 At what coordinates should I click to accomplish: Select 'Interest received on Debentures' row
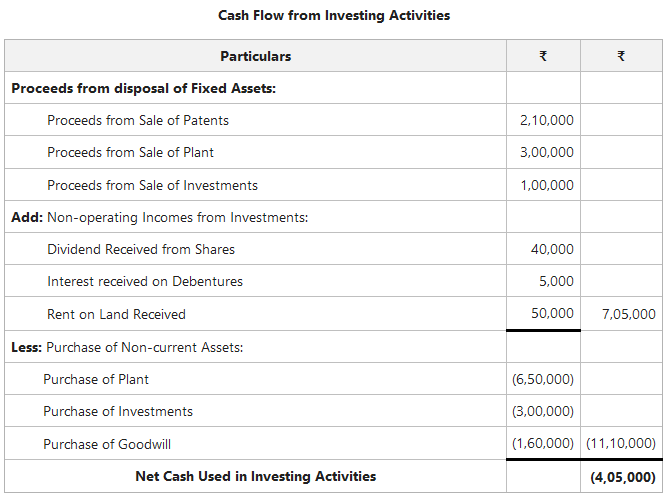(145, 281)
